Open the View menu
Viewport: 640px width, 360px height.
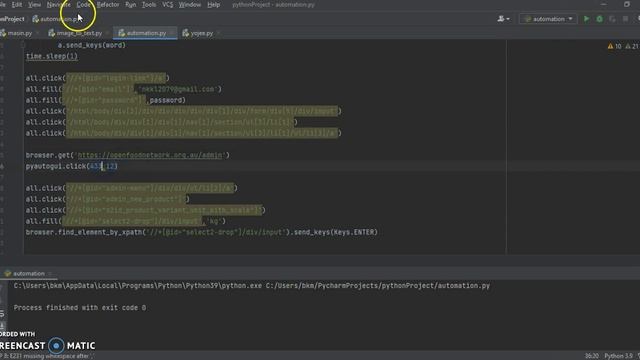(34, 4)
